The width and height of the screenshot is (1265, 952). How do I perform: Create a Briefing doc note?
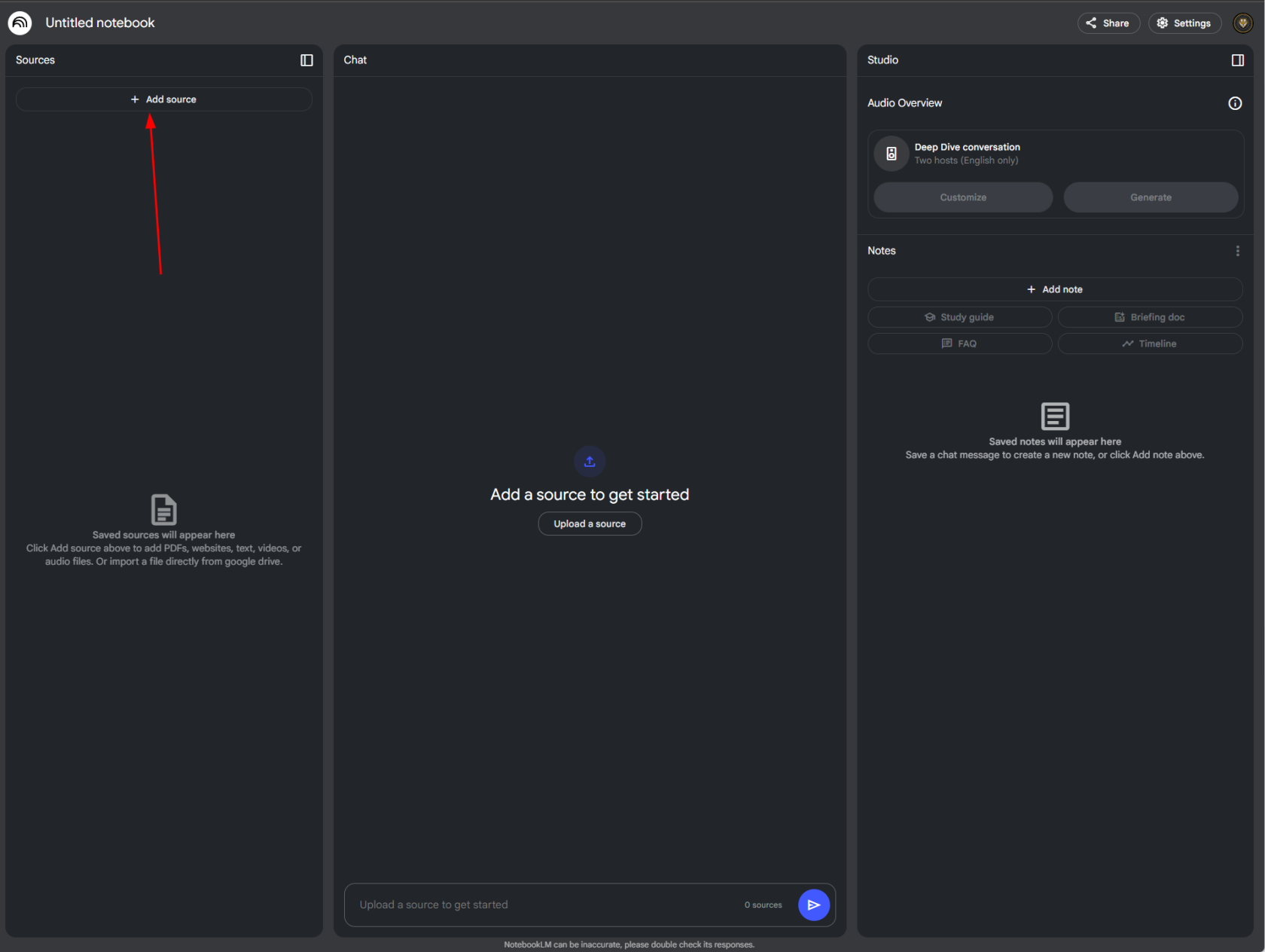pos(1150,317)
